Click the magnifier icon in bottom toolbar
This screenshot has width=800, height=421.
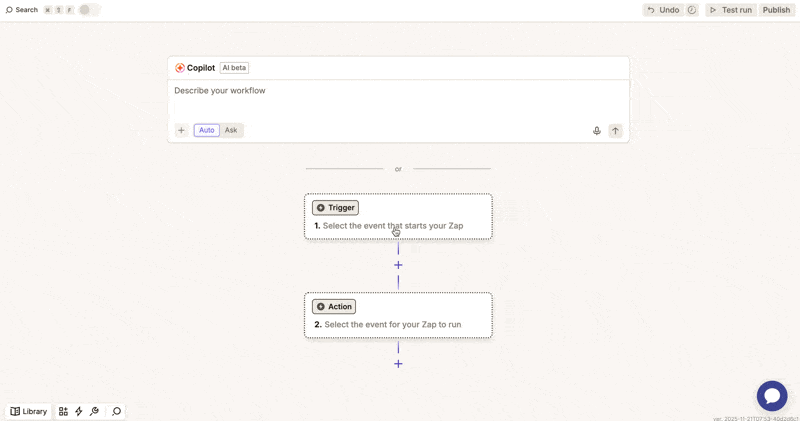[x=117, y=412]
